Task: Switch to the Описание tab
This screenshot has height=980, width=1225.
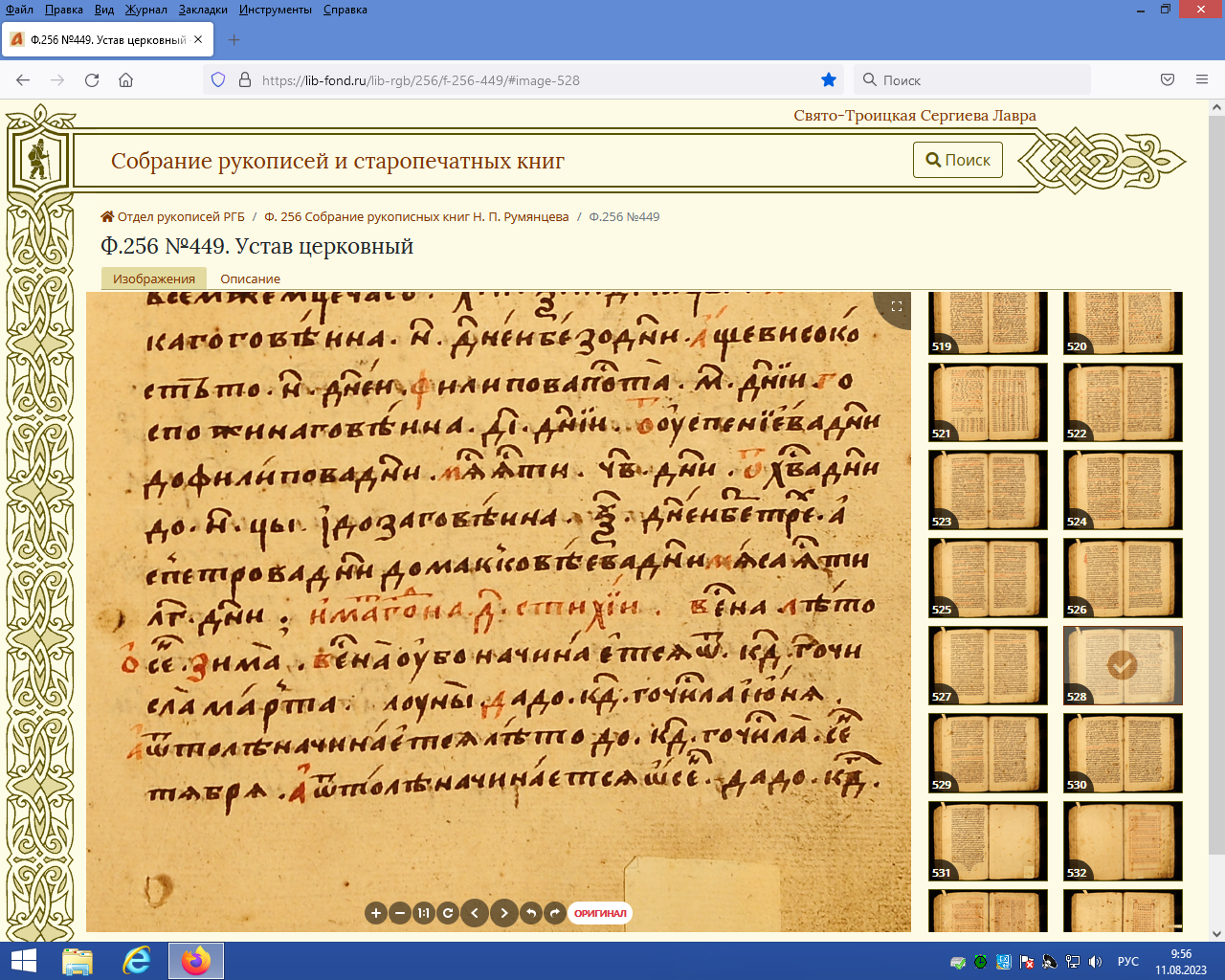Action: 250,278
